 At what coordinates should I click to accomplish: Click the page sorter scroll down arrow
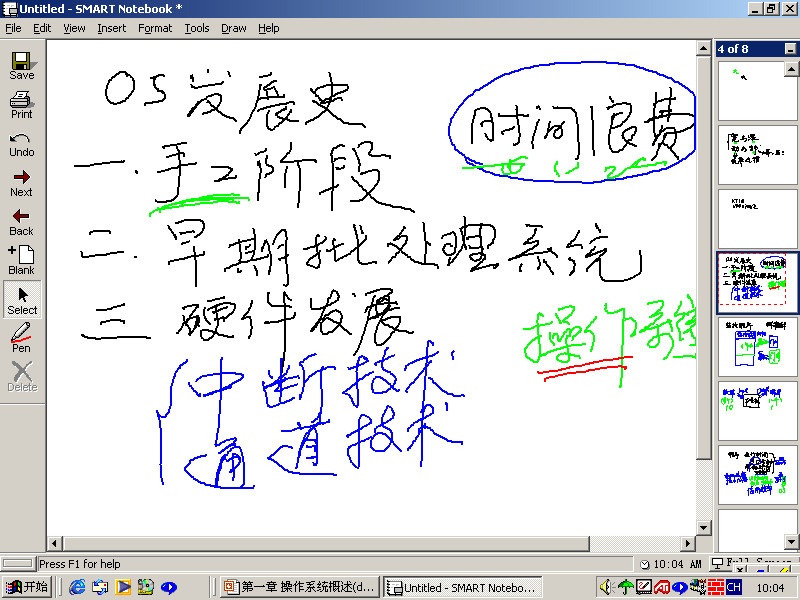(792, 542)
